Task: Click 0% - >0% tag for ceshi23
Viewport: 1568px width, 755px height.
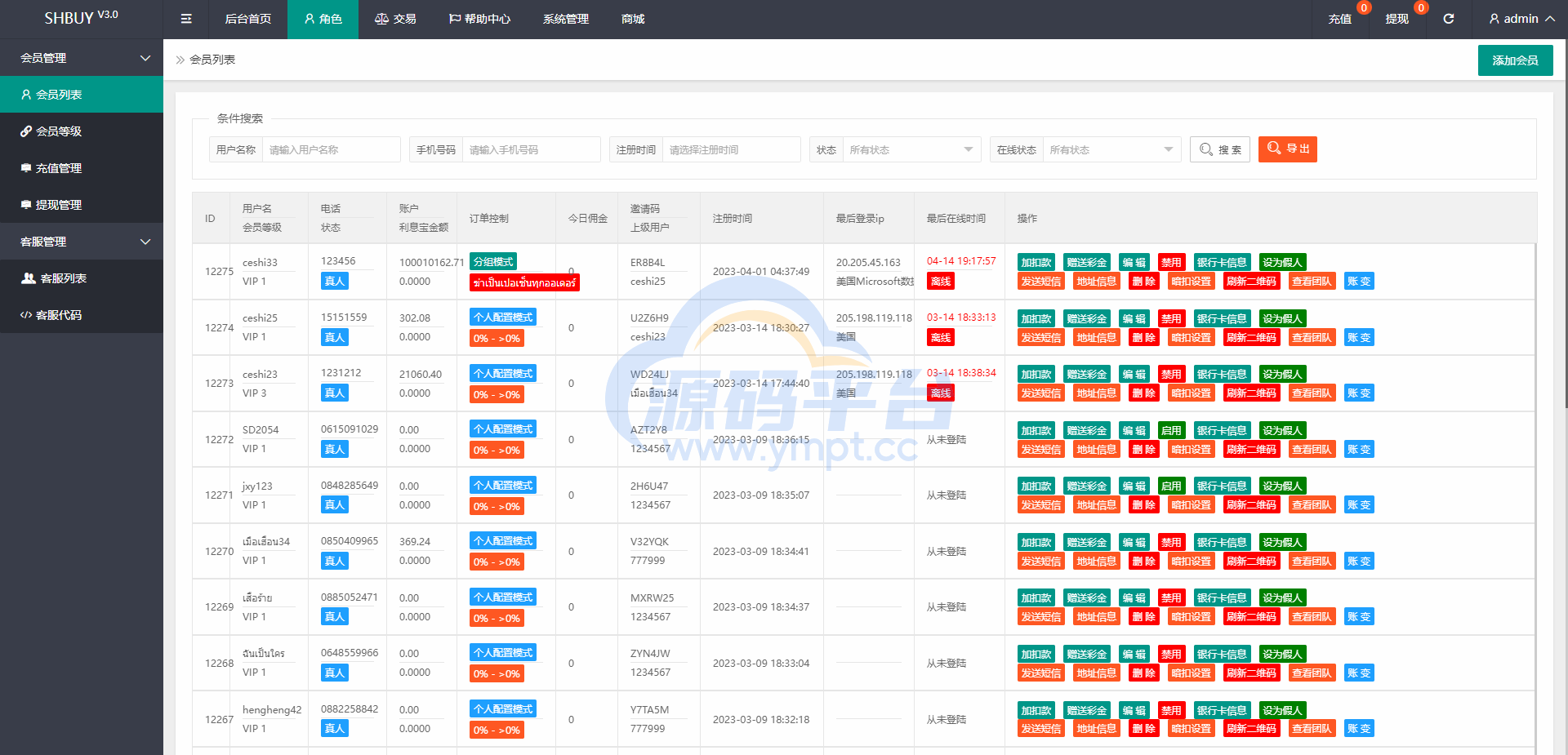Action: [x=497, y=394]
